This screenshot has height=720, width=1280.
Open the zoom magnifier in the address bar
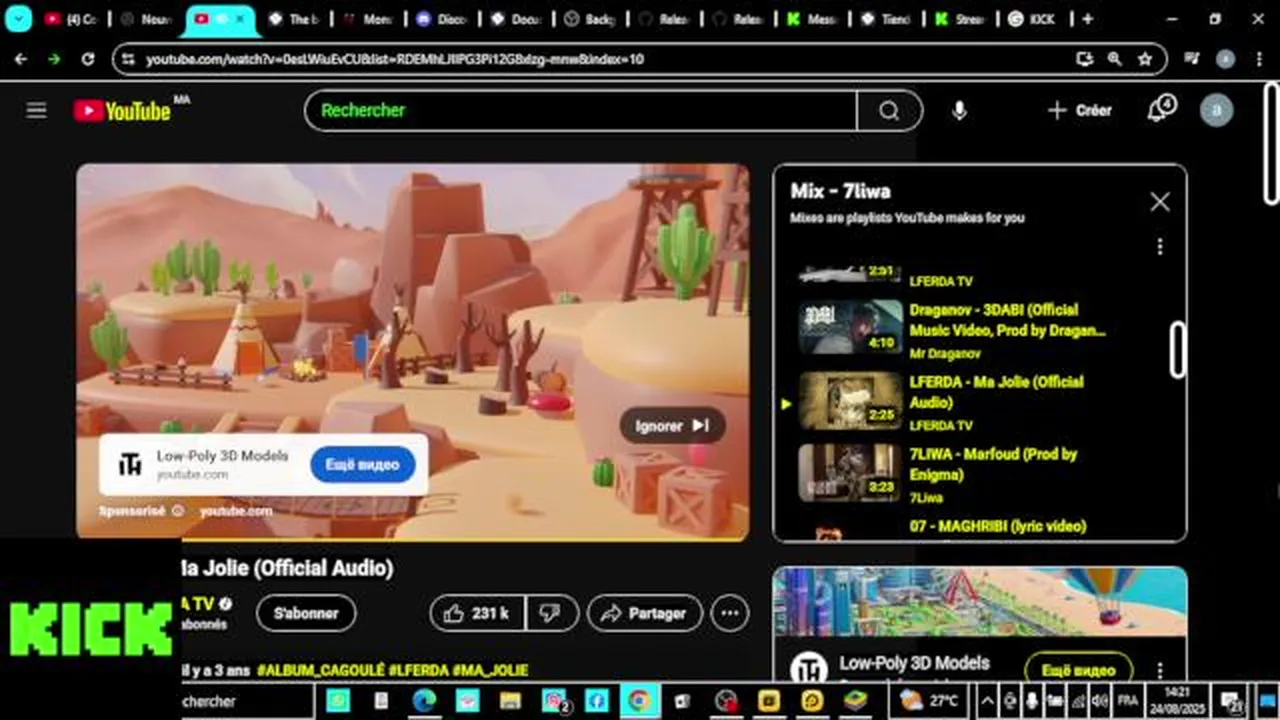tap(1114, 59)
